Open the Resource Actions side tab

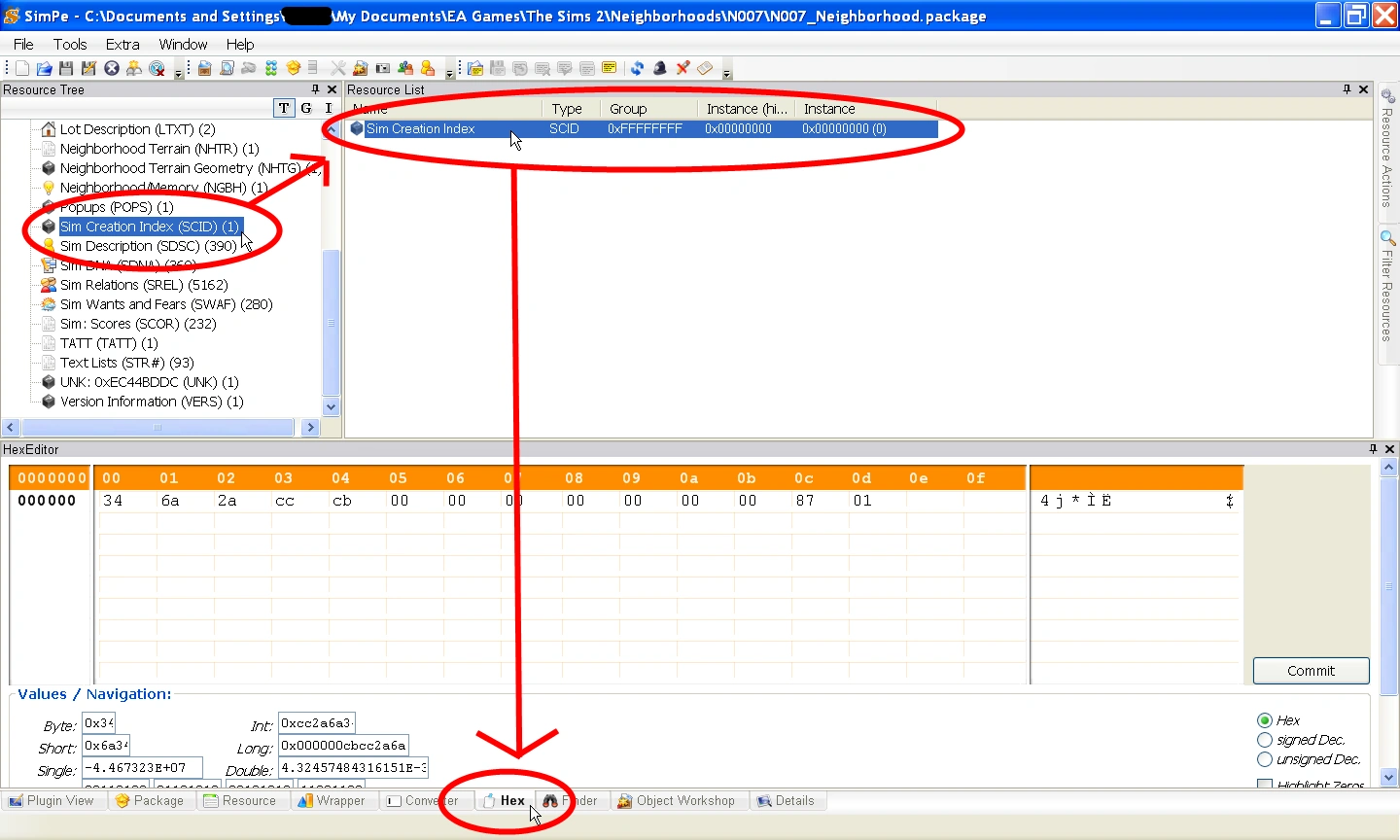(1387, 148)
